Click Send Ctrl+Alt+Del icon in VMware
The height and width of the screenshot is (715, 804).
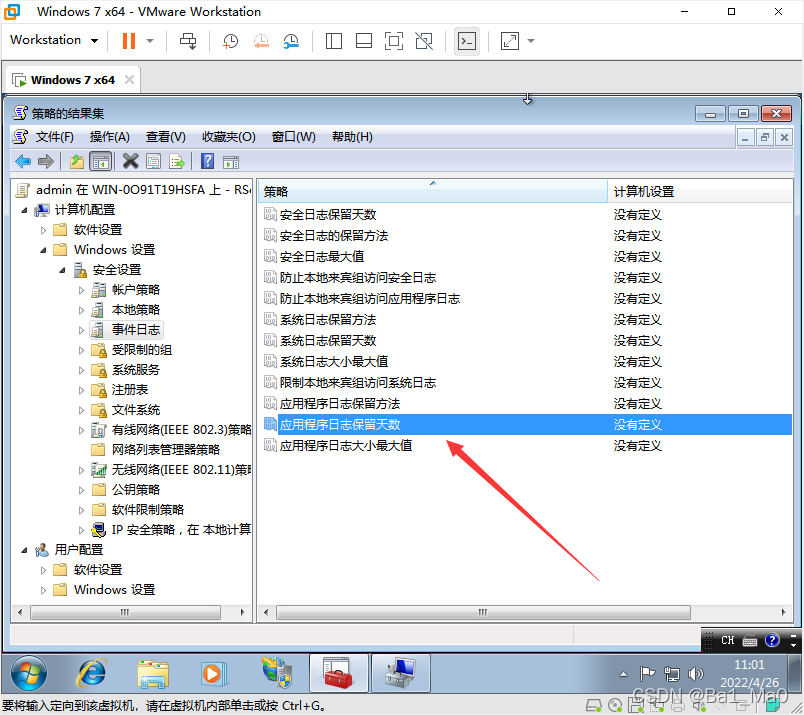tap(188, 41)
